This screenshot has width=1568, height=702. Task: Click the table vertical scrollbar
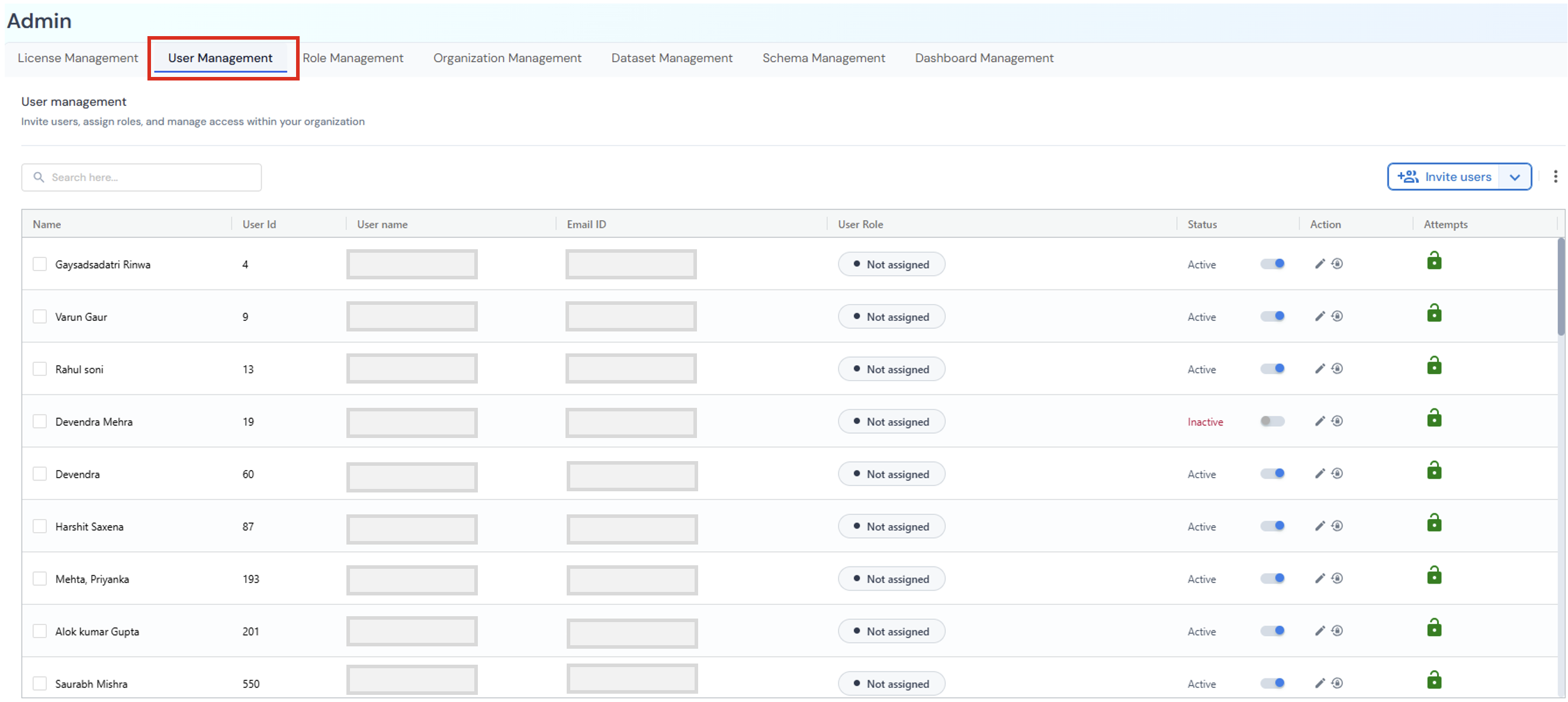pyautogui.click(x=1561, y=286)
